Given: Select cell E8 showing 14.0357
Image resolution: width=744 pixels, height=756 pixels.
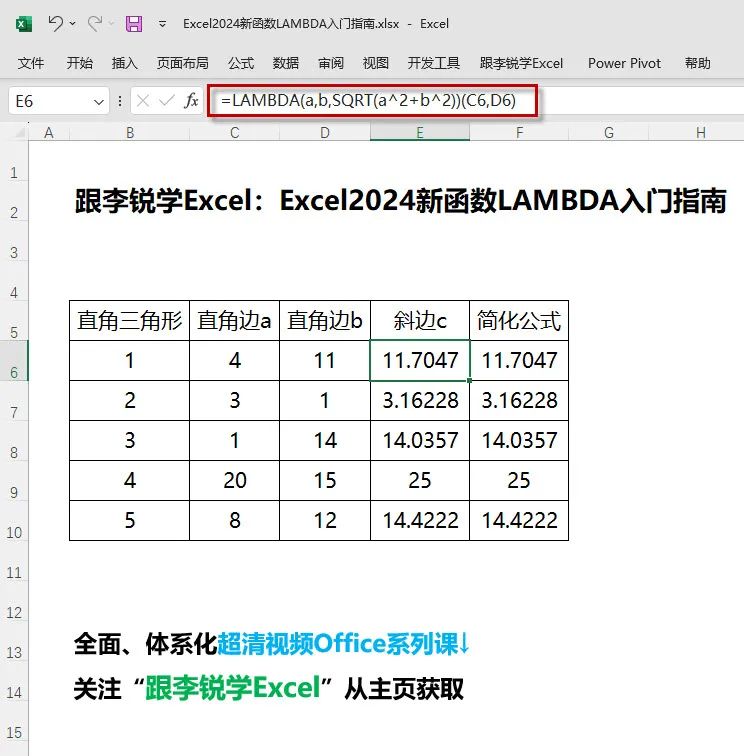Looking at the screenshot, I should pyautogui.click(x=420, y=441).
